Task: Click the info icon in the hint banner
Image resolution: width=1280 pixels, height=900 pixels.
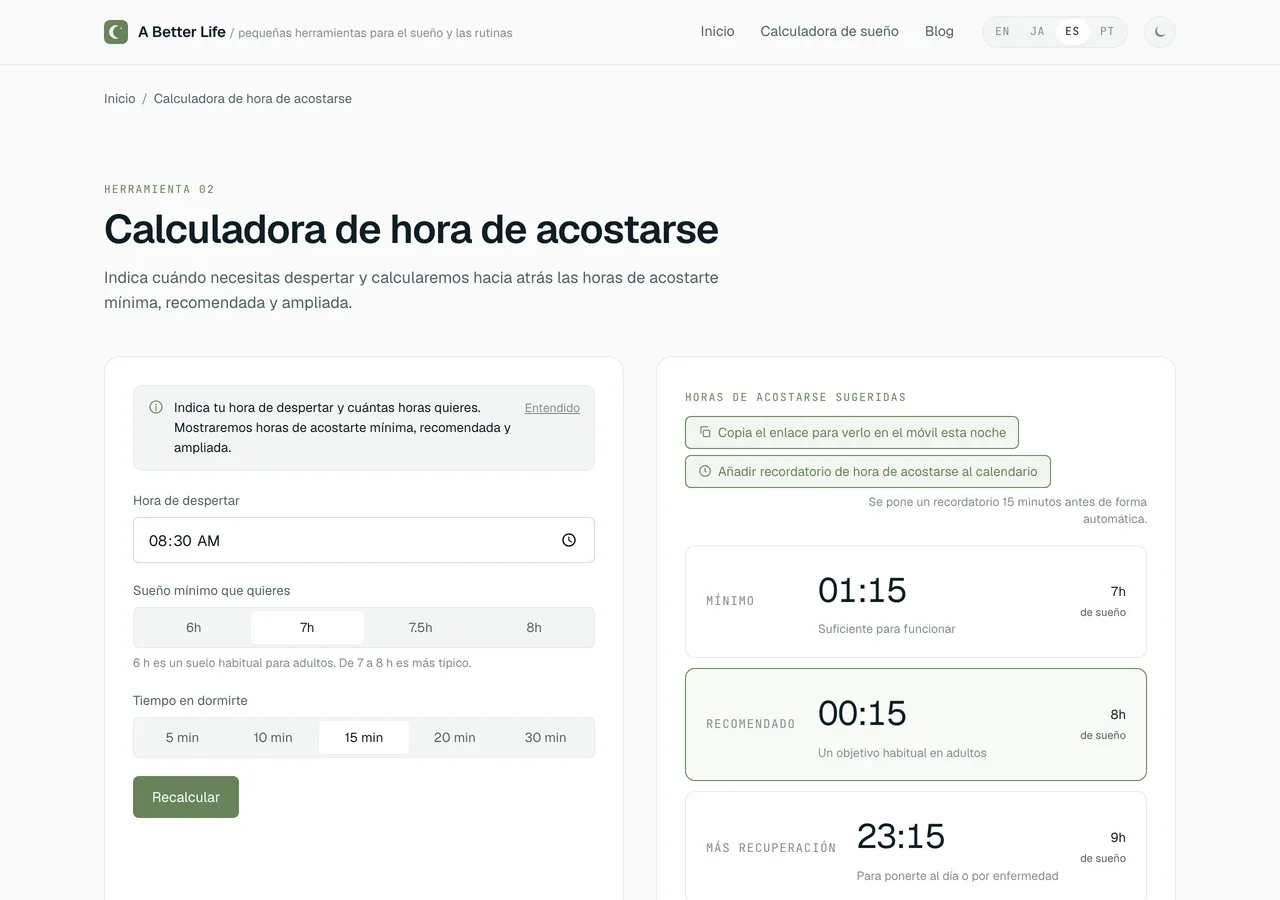Action: click(156, 407)
